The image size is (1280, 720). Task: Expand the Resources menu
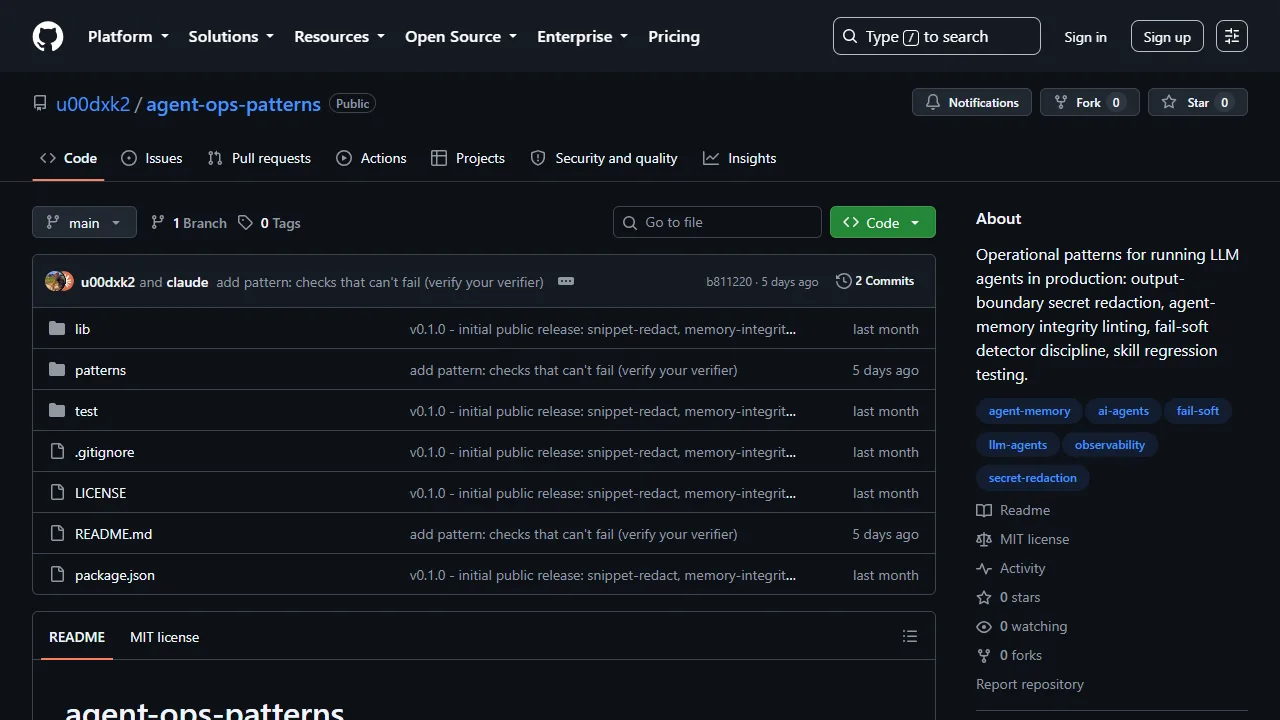point(339,37)
